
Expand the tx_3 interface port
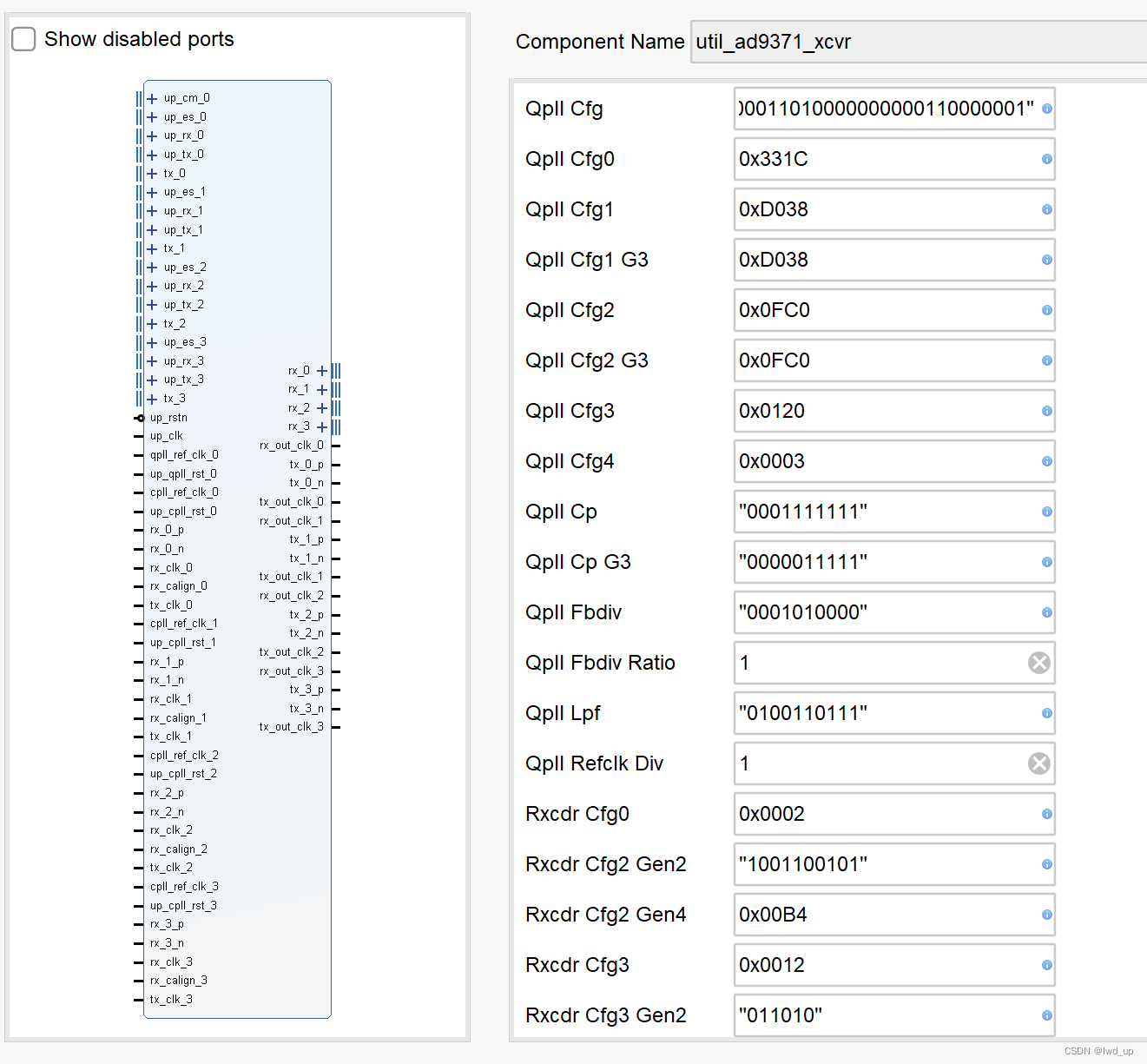pyautogui.click(x=152, y=400)
